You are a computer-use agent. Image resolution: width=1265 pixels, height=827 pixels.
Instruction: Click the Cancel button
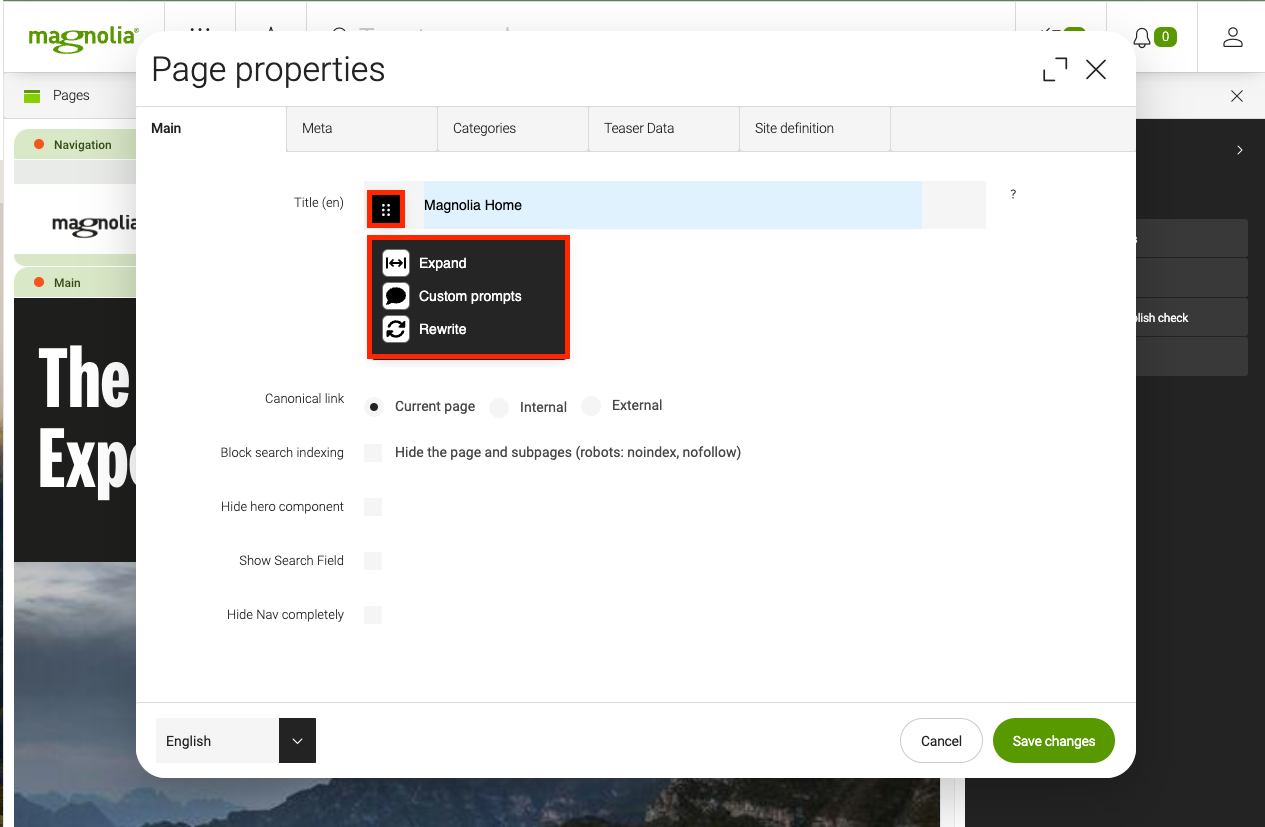pos(941,741)
